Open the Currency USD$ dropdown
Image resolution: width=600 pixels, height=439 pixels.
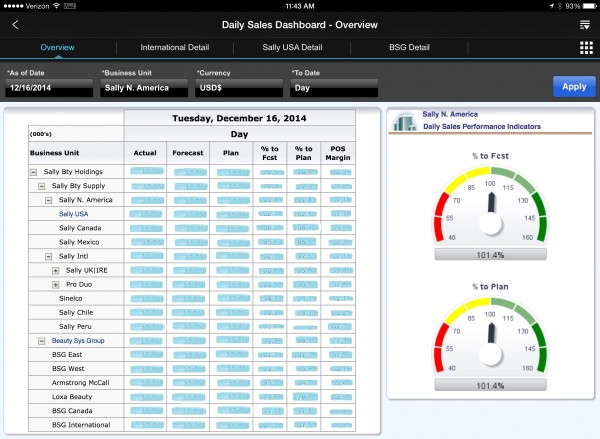[x=239, y=88]
